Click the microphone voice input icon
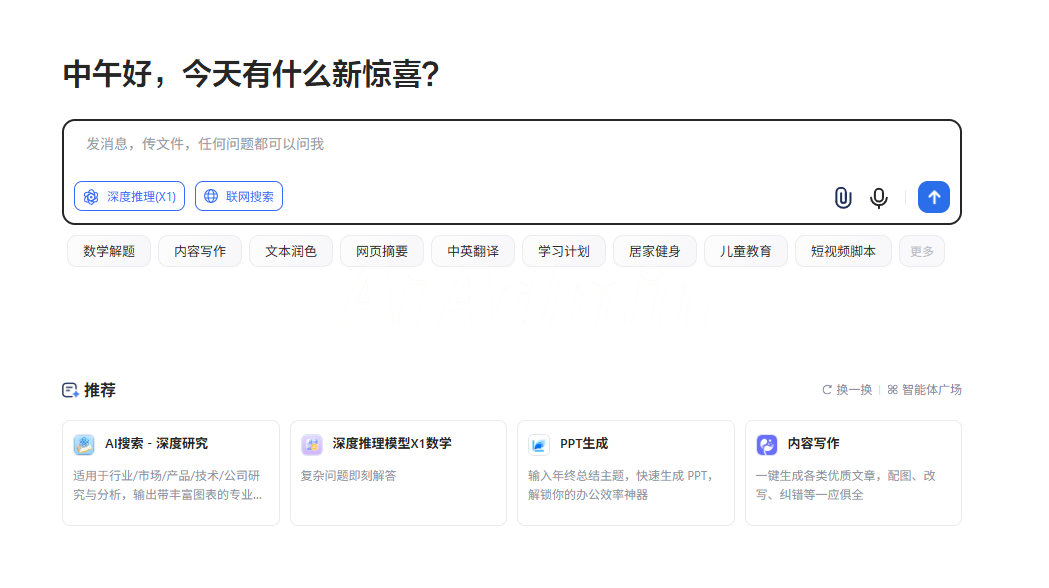 click(879, 198)
